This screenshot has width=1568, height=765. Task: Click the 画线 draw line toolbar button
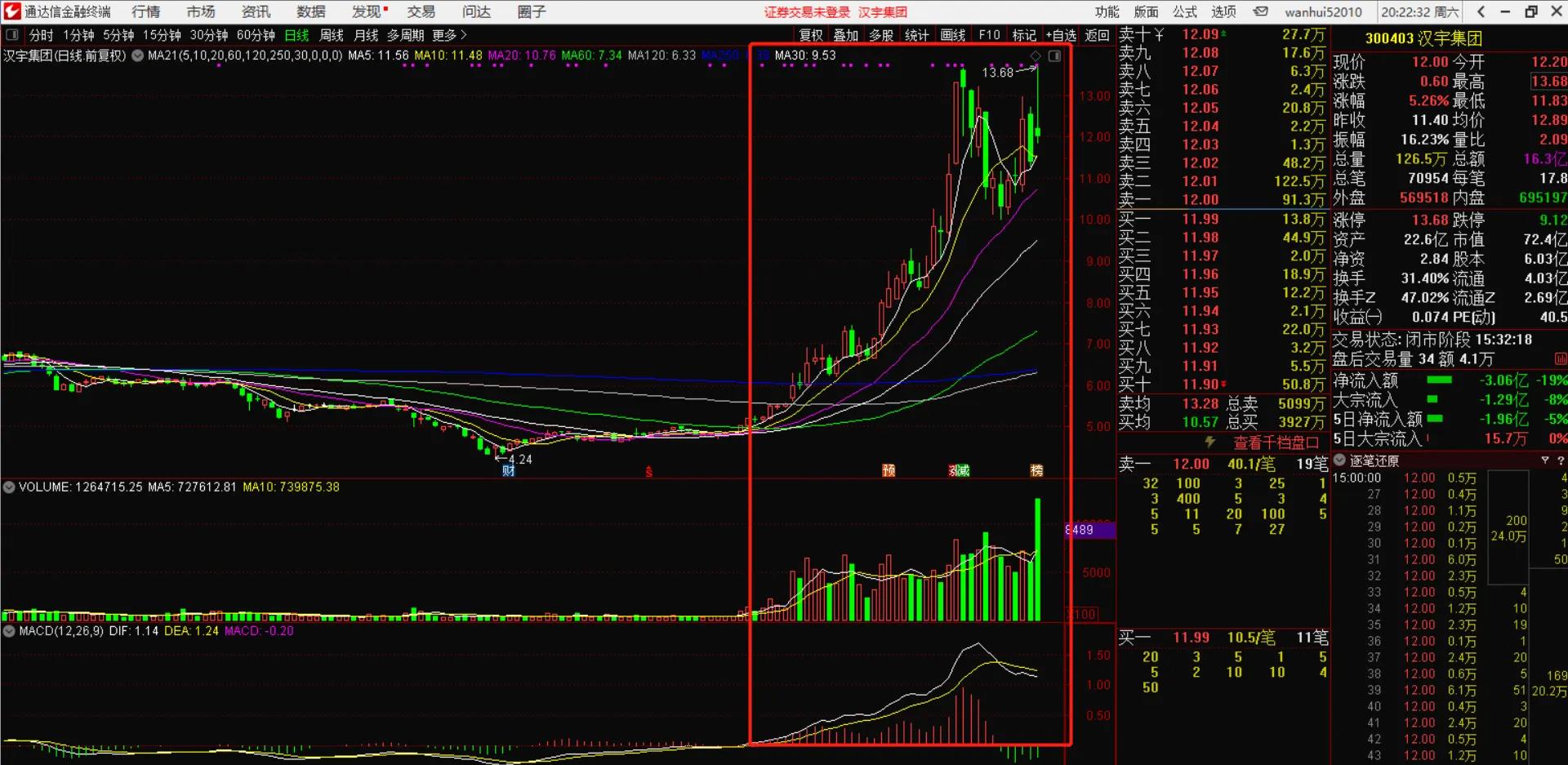(x=953, y=35)
